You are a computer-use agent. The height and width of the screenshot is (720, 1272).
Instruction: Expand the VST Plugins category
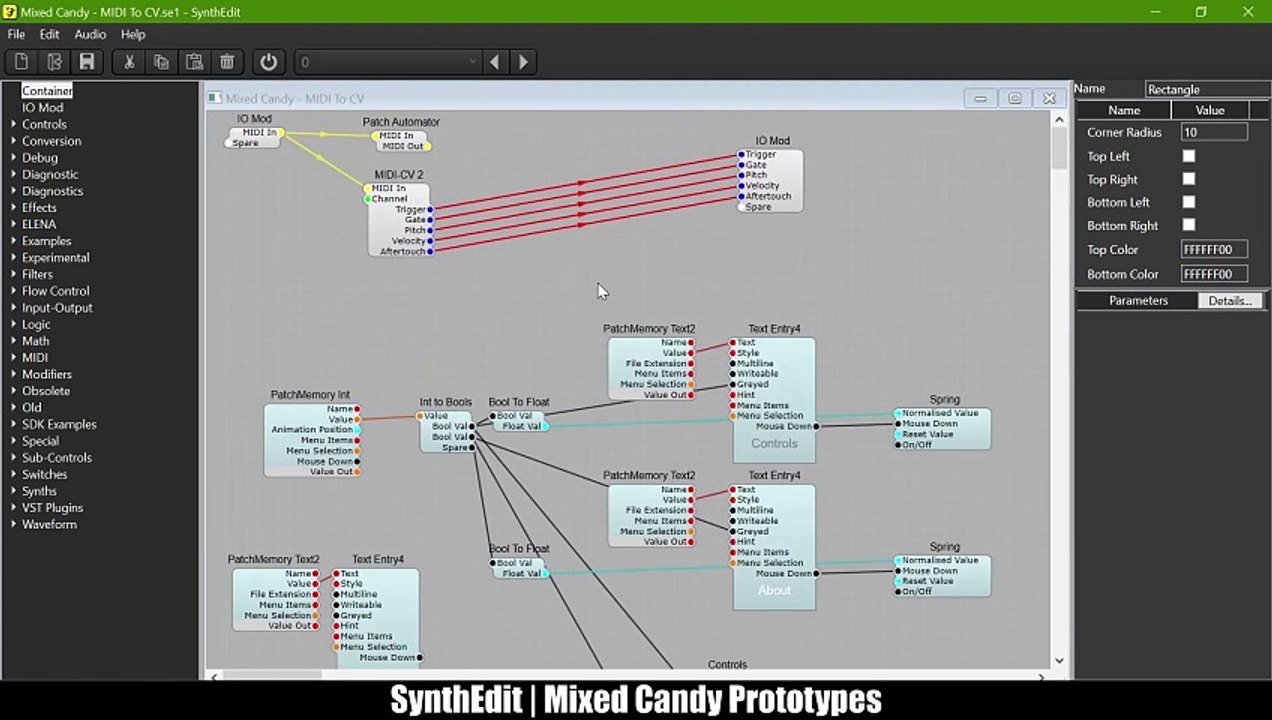13,508
